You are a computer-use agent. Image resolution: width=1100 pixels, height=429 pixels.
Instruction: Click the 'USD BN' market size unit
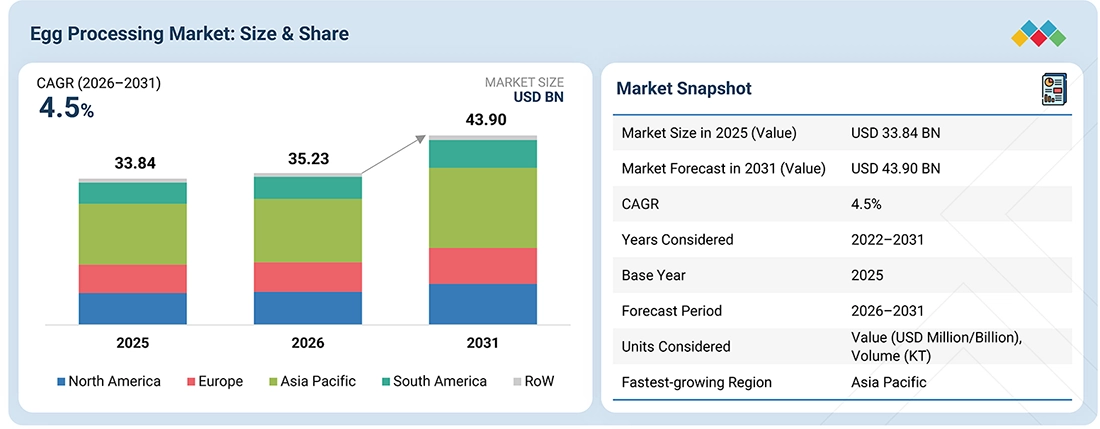pos(539,97)
